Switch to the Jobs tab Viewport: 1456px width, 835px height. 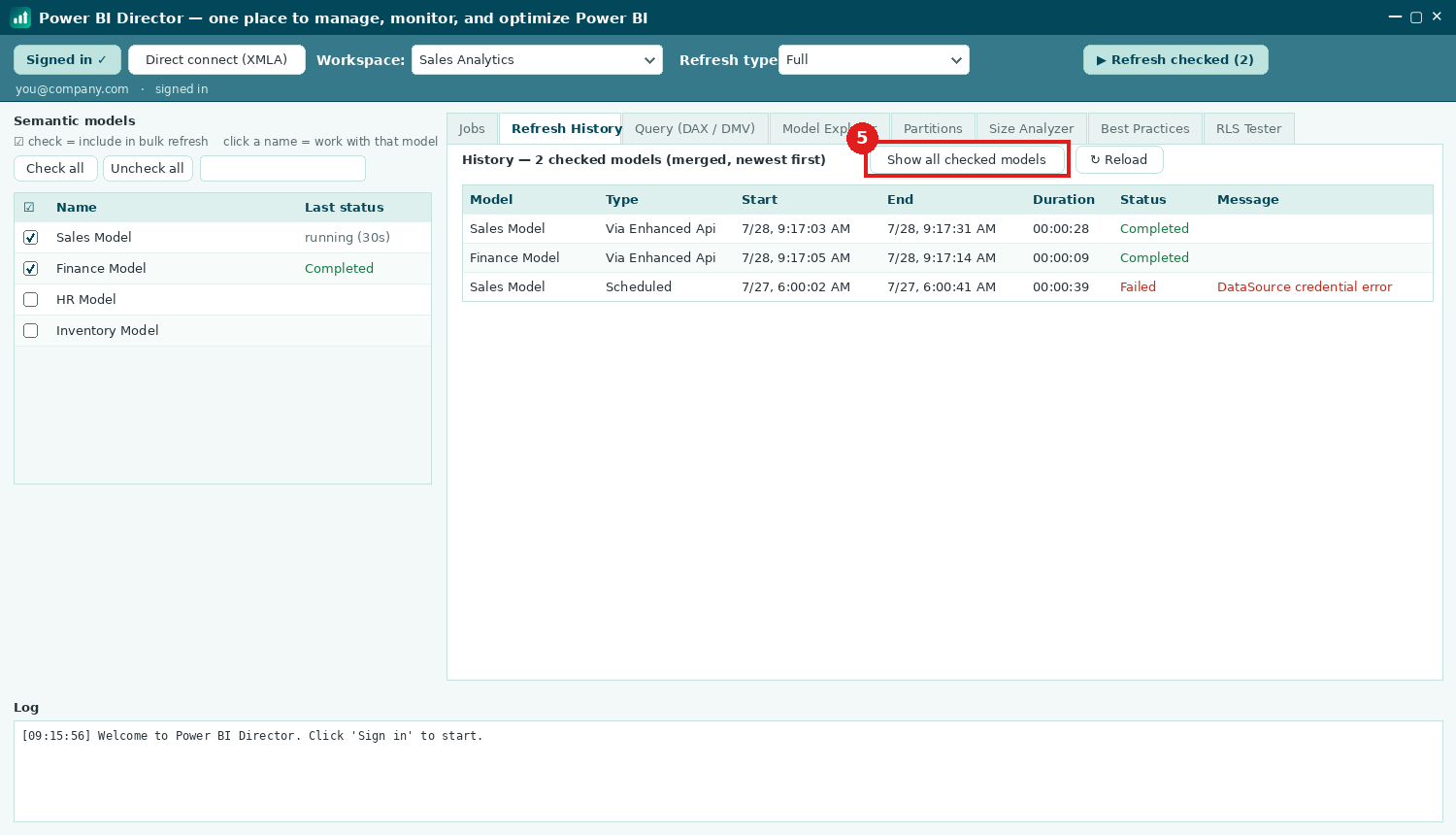pyautogui.click(x=472, y=128)
